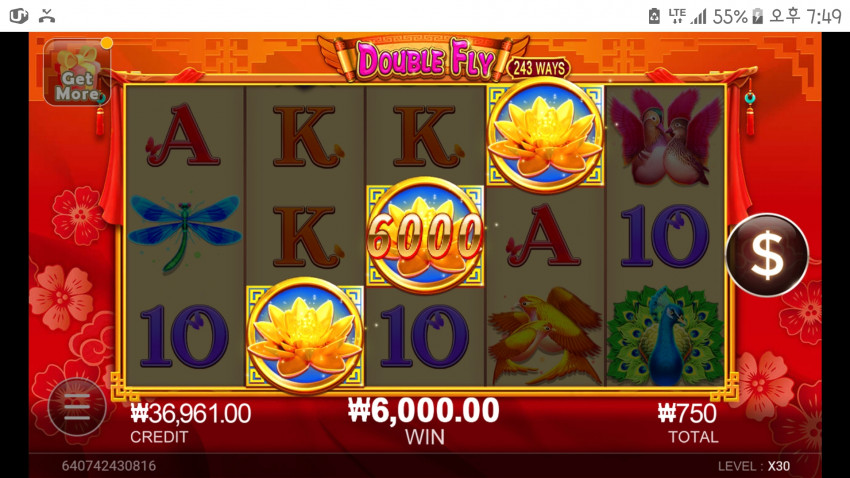Click the 243 WAYS badge
The height and width of the screenshot is (478, 850).
click(x=538, y=68)
